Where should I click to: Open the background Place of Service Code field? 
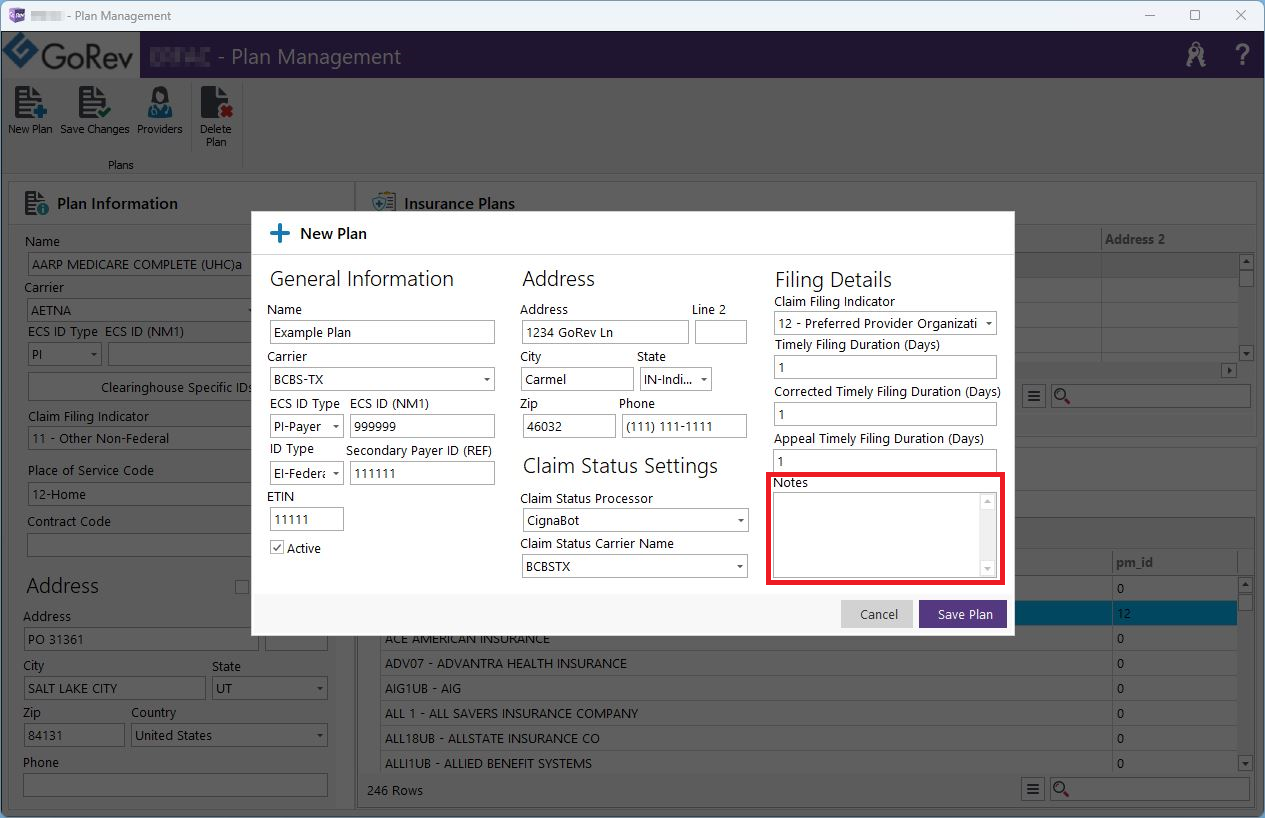pos(140,494)
